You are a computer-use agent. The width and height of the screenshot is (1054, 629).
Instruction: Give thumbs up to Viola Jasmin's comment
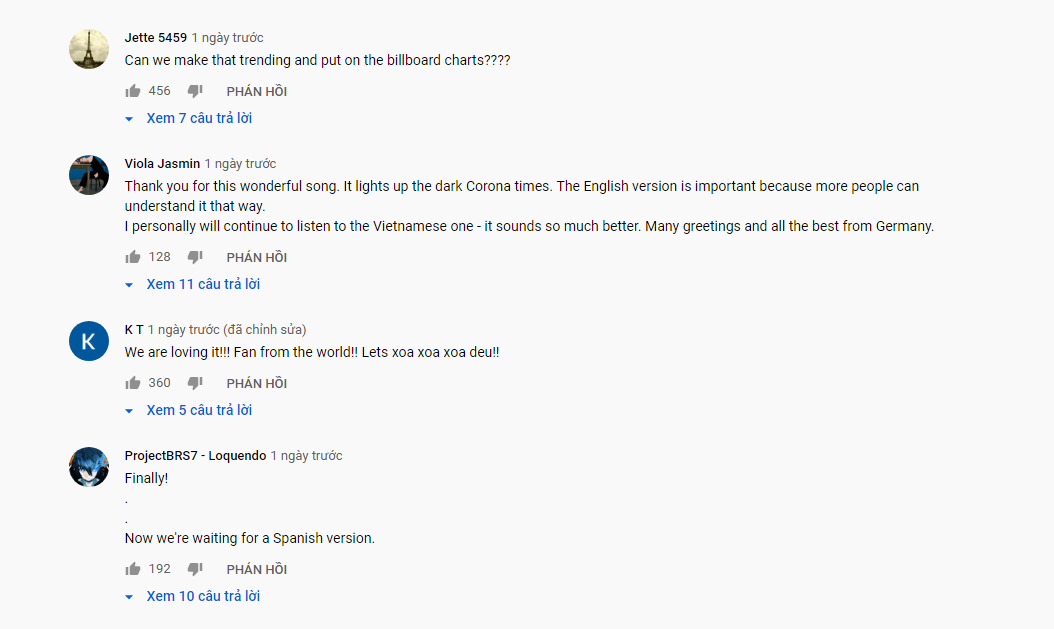coord(133,257)
